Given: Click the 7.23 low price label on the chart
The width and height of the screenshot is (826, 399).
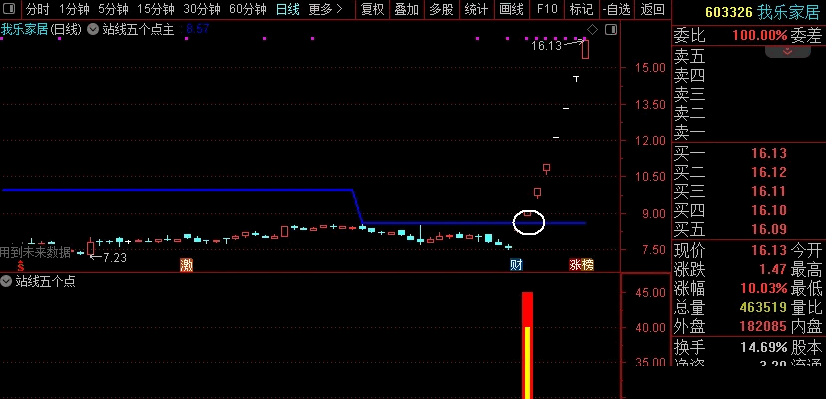Looking at the screenshot, I should coord(114,258).
